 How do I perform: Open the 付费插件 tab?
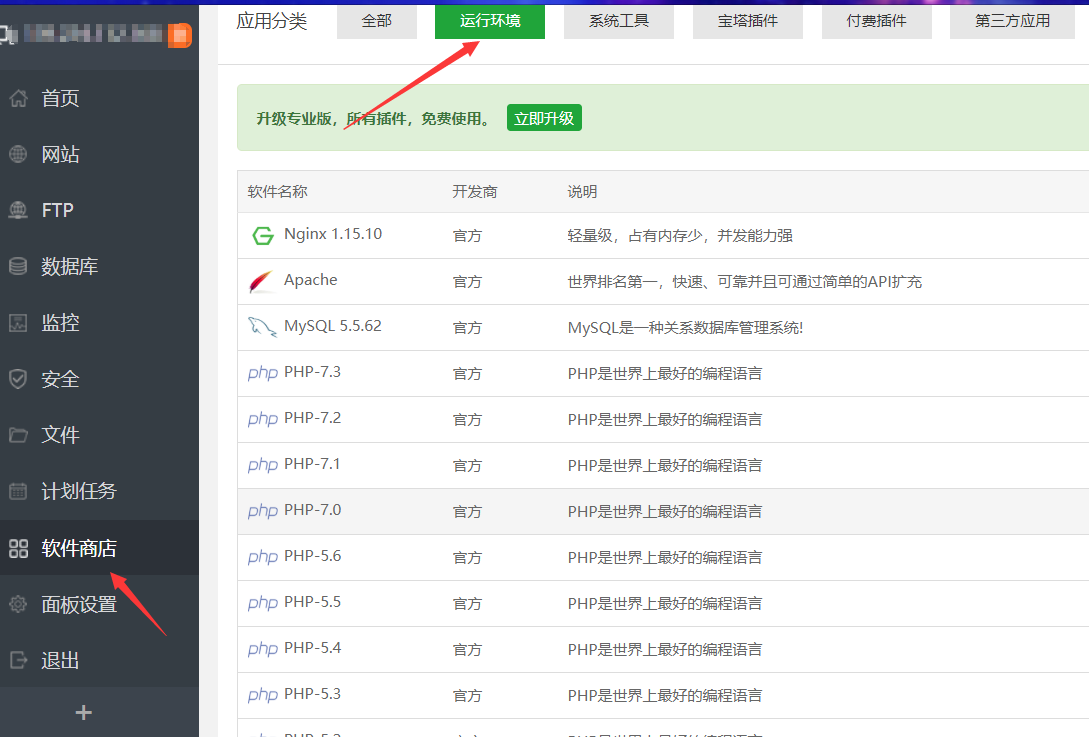[x=876, y=22]
